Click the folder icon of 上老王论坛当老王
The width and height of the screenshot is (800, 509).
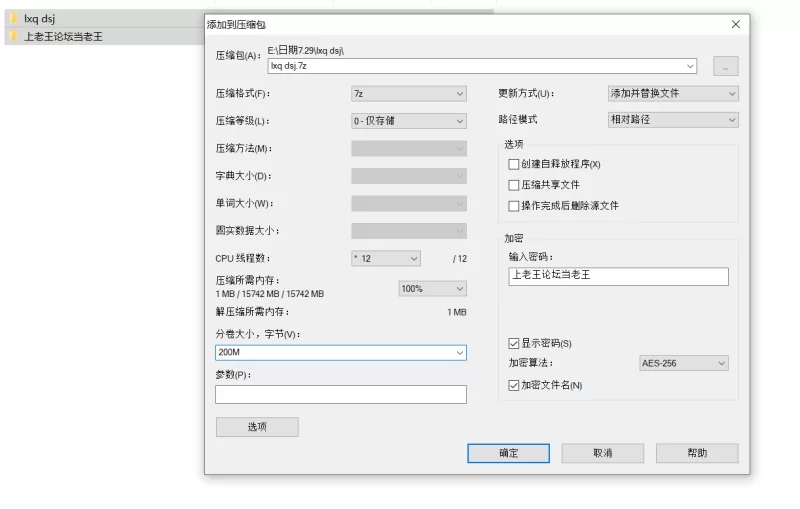pyautogui.click(x=14, y=36)
